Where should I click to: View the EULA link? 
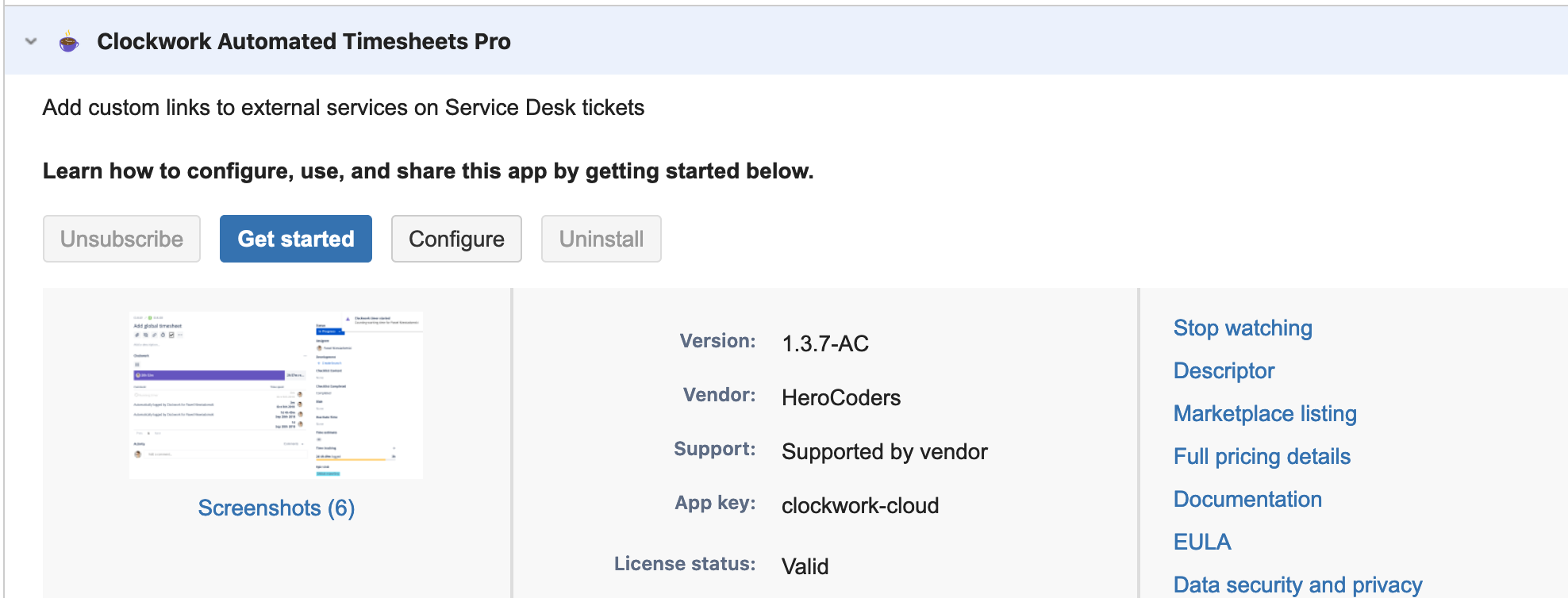click(x=1202, y=542)
